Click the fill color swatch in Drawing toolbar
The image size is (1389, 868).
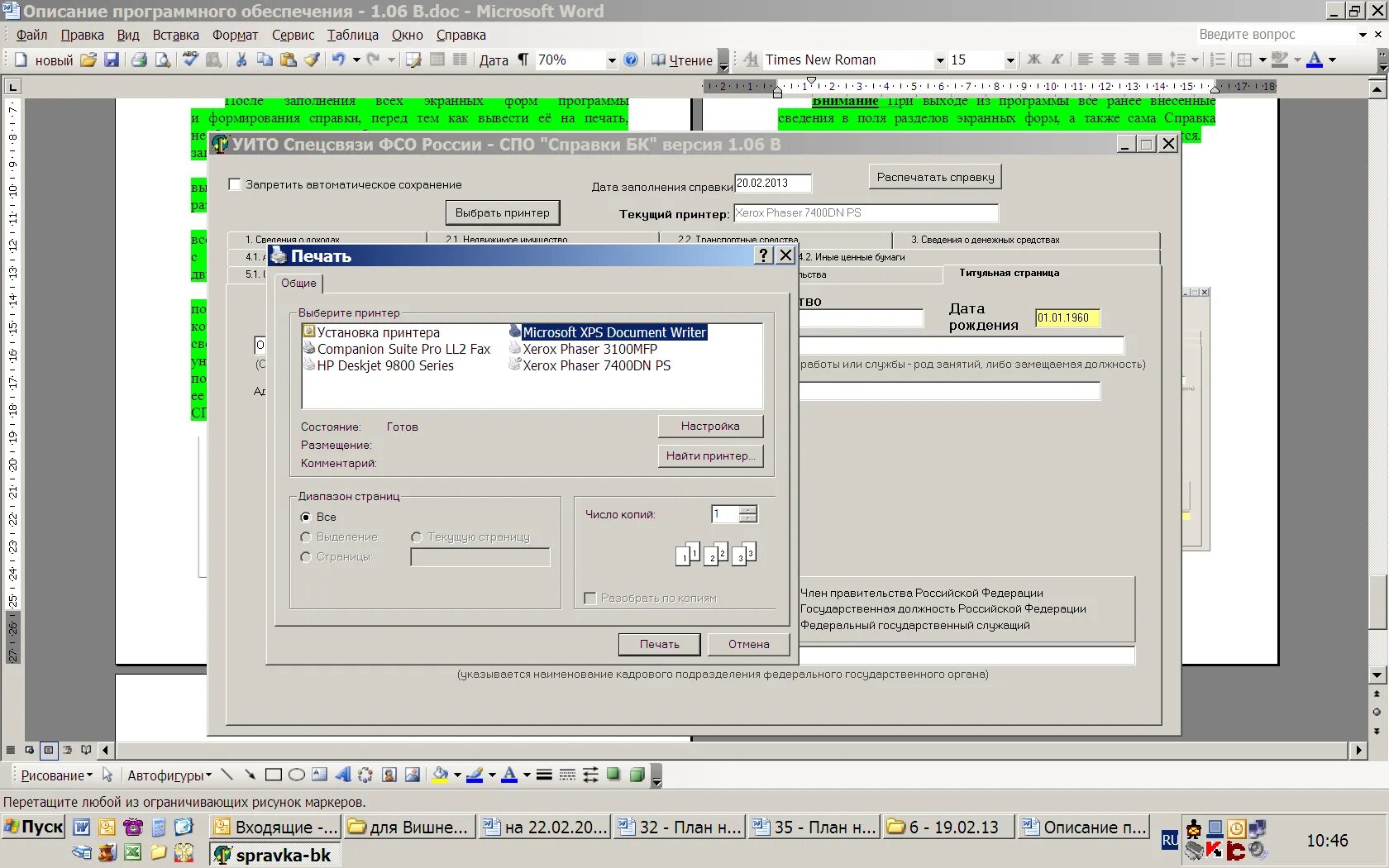(440, 775)
